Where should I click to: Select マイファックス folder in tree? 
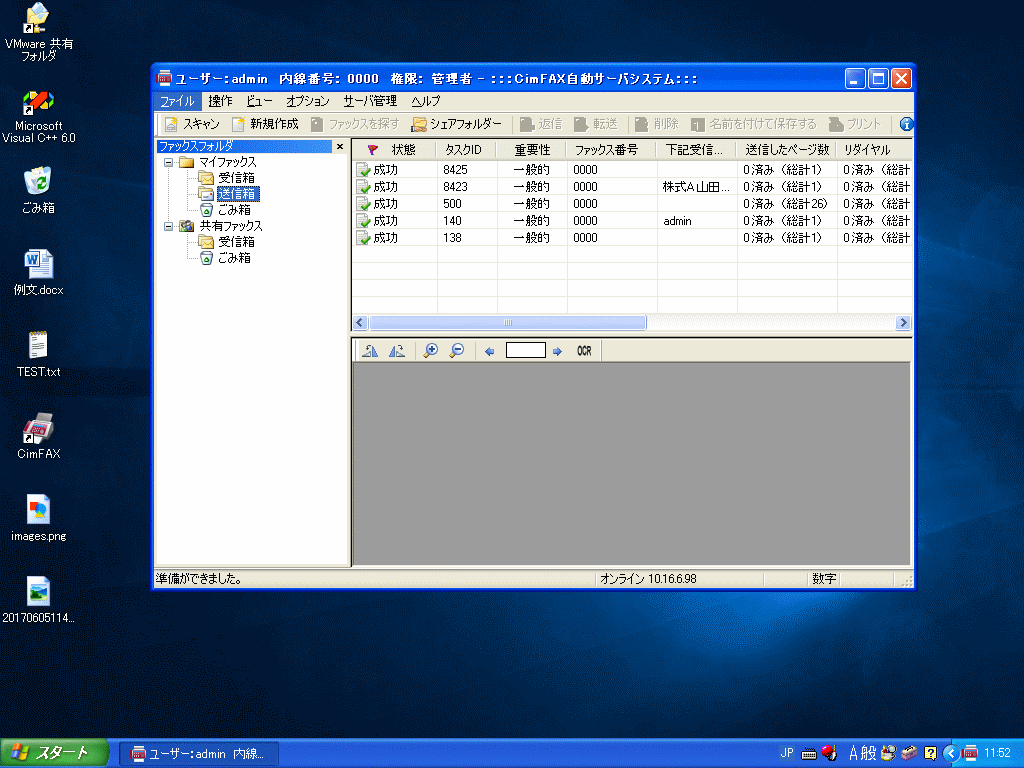227,162
